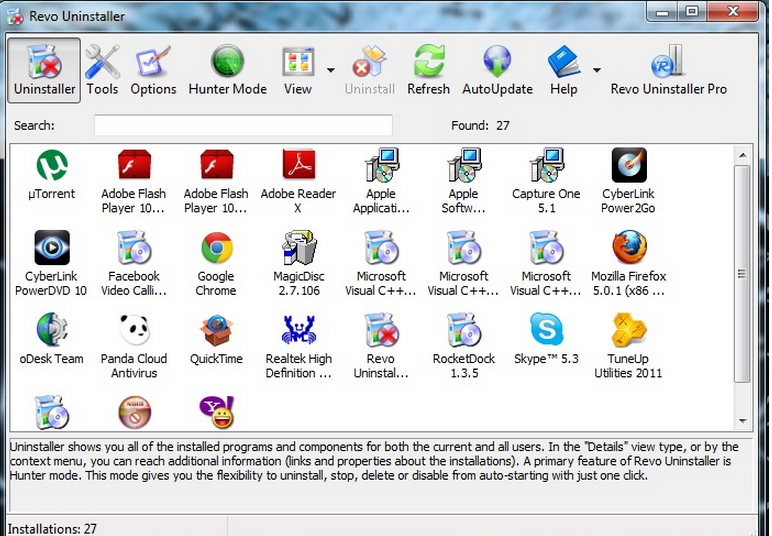This screenshot has width=772, height=536.
Task: Click the Options toolbar icon
Action: (153, 70)
